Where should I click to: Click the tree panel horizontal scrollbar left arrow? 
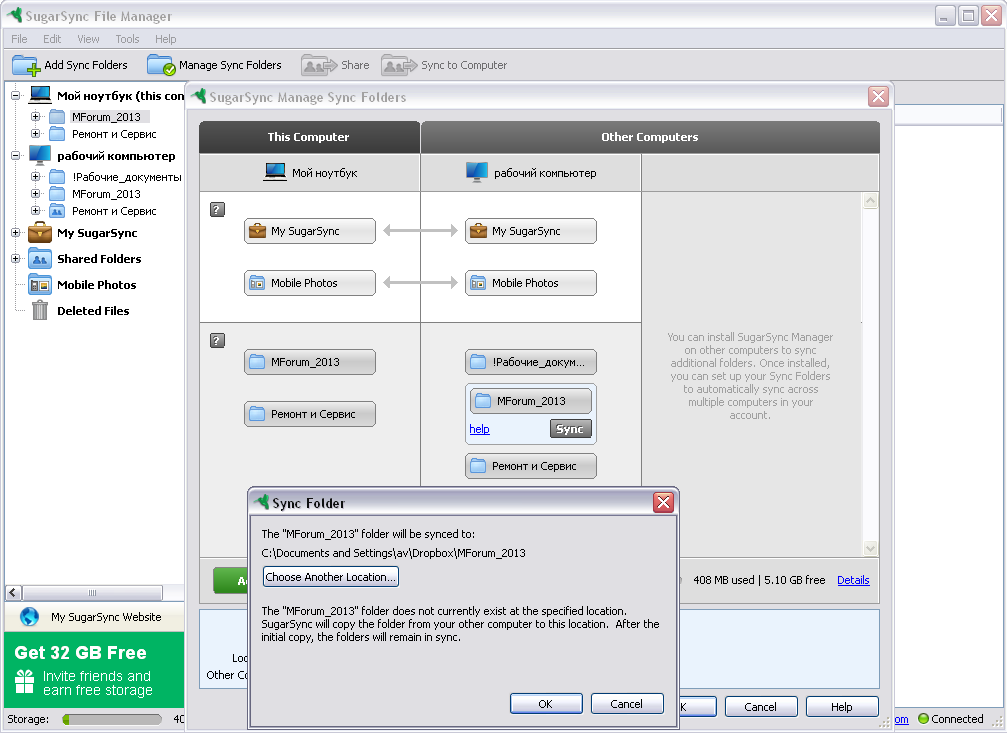(x=13, y=592)
